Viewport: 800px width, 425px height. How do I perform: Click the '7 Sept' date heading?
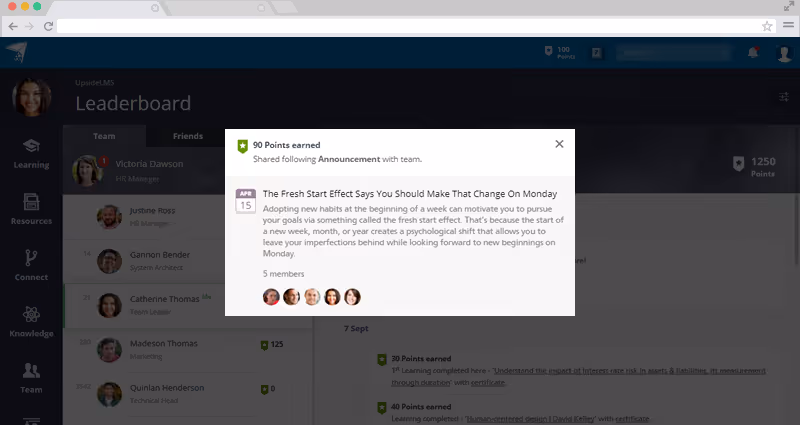356,329
